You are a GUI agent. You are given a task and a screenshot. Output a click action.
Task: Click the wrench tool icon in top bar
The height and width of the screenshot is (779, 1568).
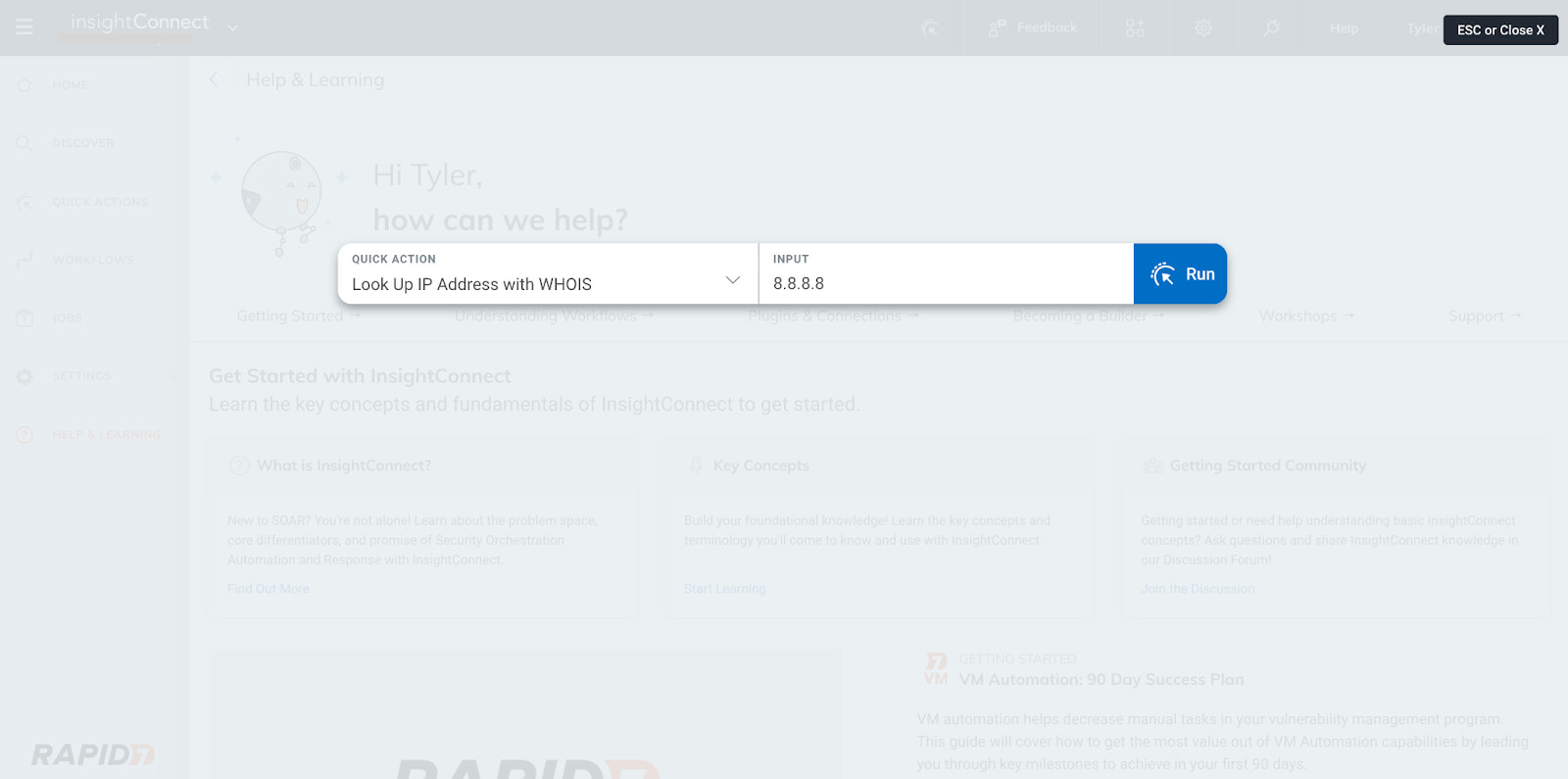[x=1271, y=28]
